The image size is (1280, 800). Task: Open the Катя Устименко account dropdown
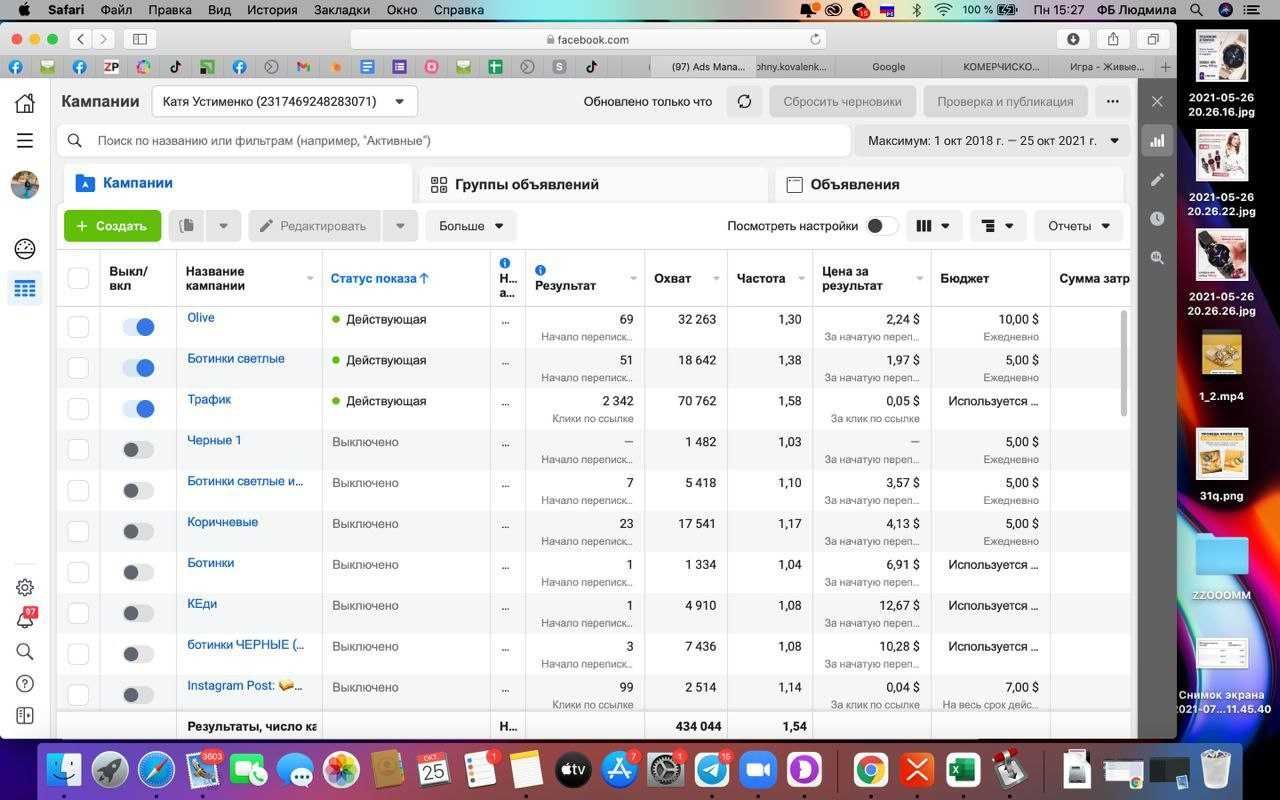tap(285, 101)
